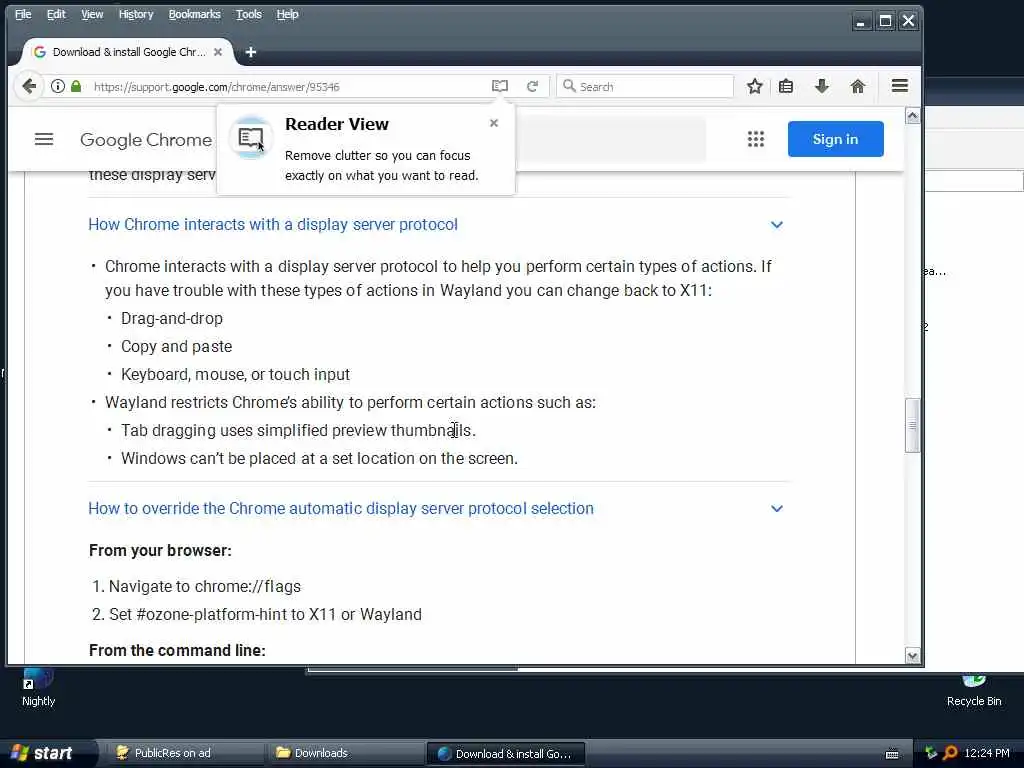
Task: Select the Download & install Google Chrome tab
Action: tap(127, 52)
